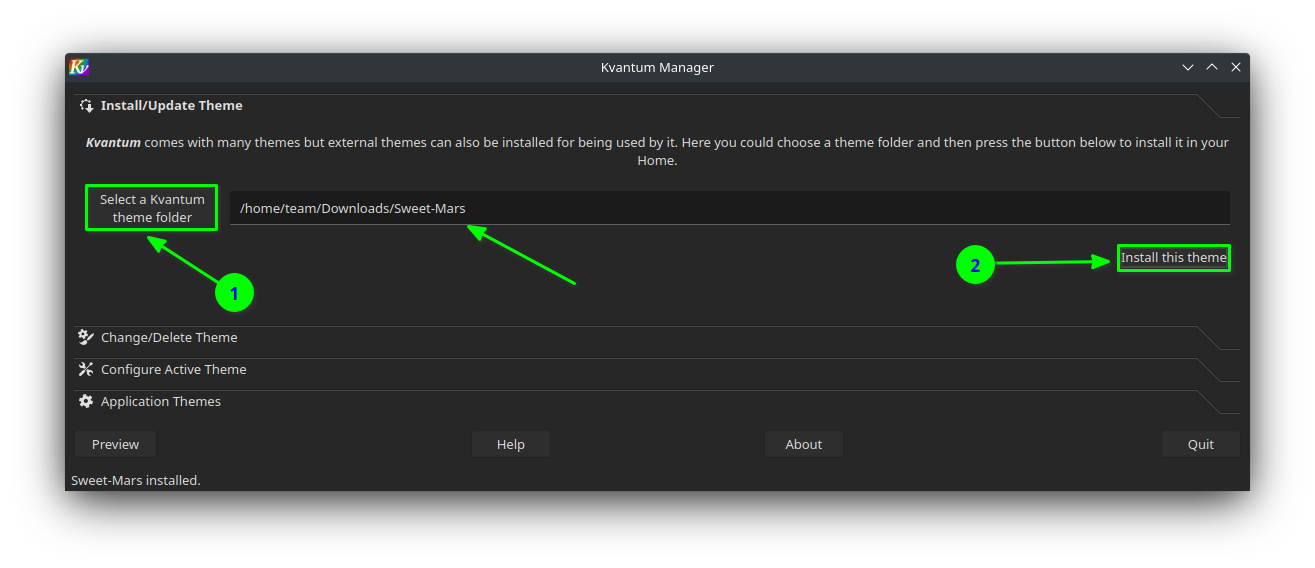Show the About dialog
The height and width of the screenshot is (568, 1315).
pyautogui.click(x=804, y=444)
